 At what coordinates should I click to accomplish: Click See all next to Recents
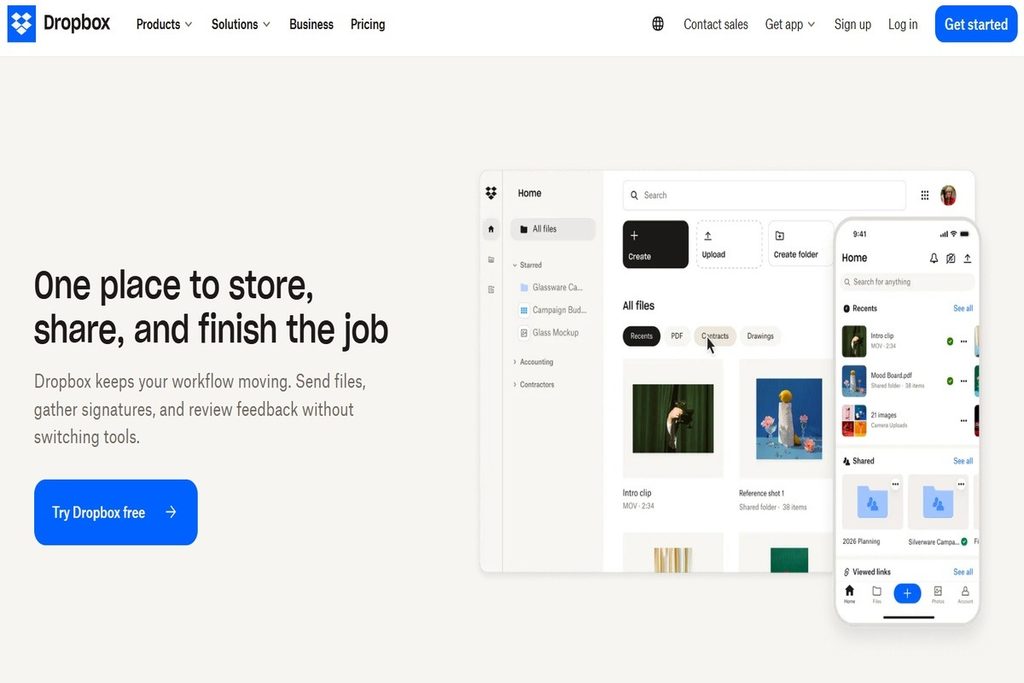[x=963, y=308]
